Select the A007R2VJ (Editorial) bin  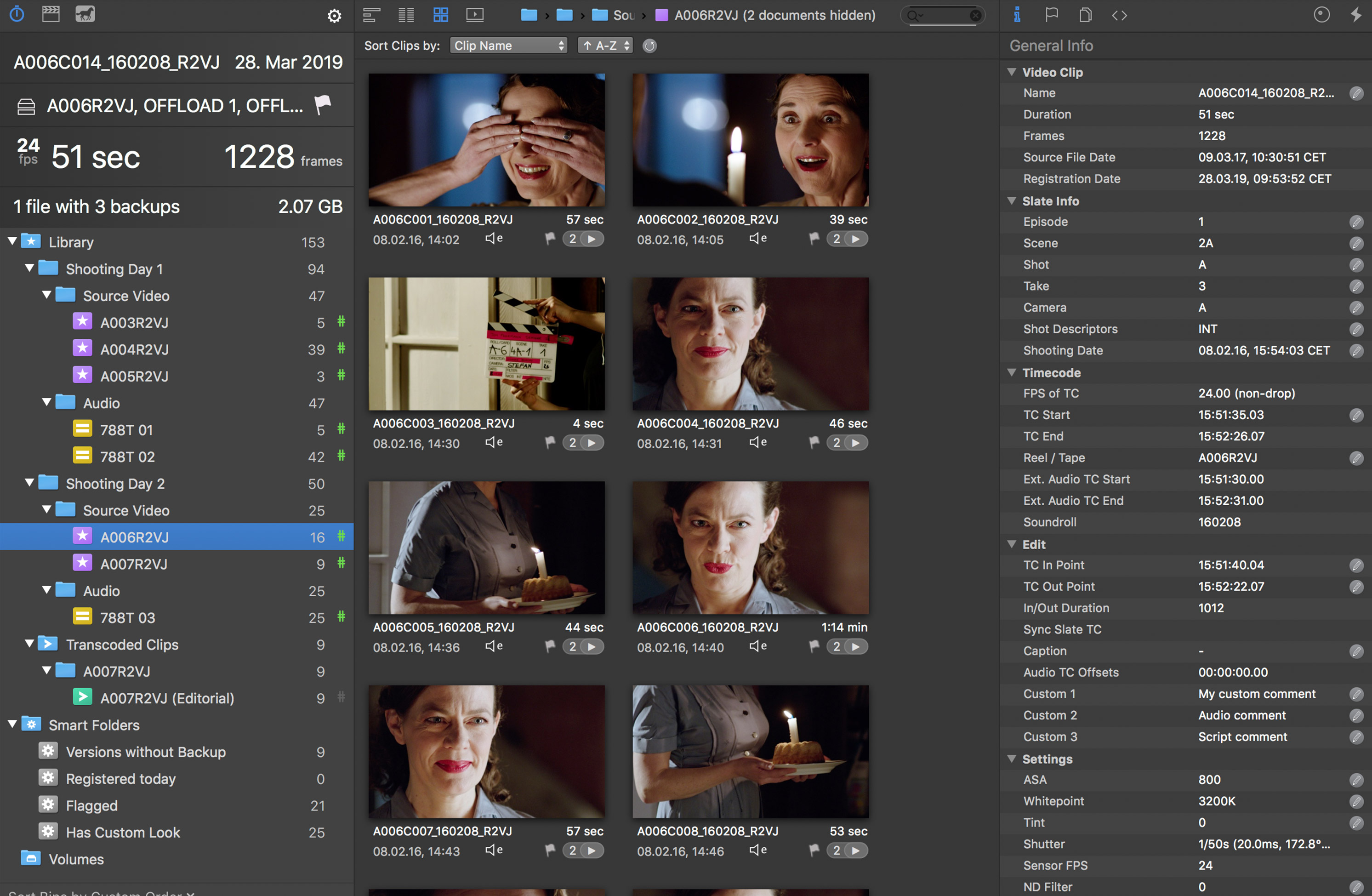tap(176, 698)
